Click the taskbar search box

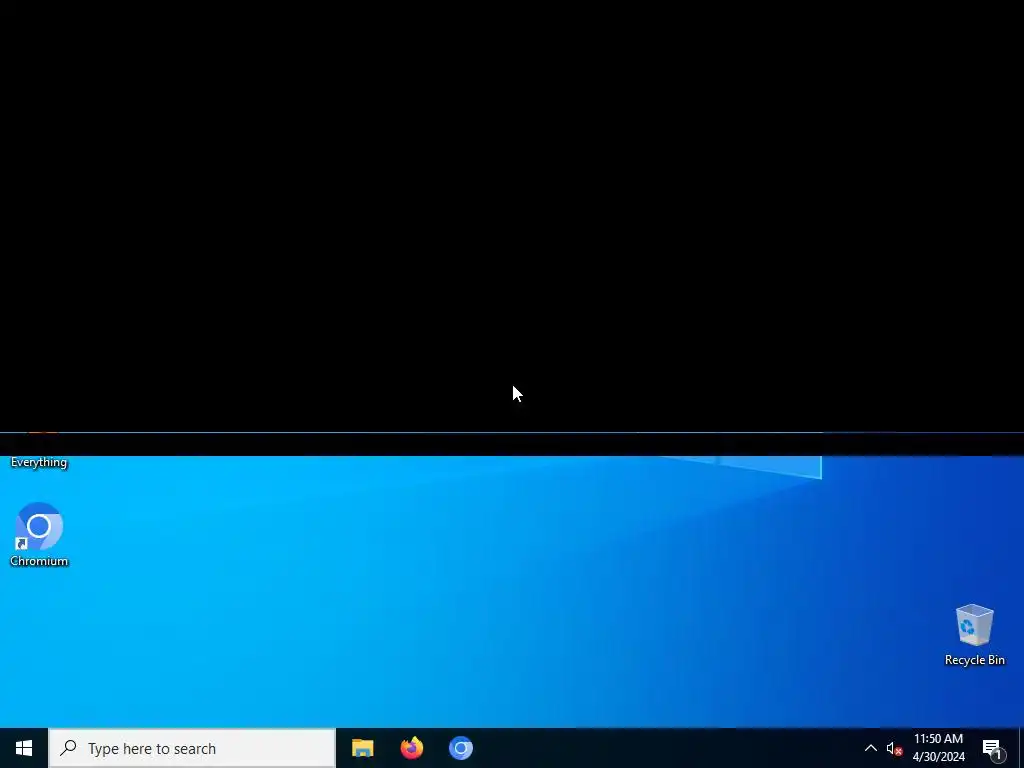click(x=192, y=748)
